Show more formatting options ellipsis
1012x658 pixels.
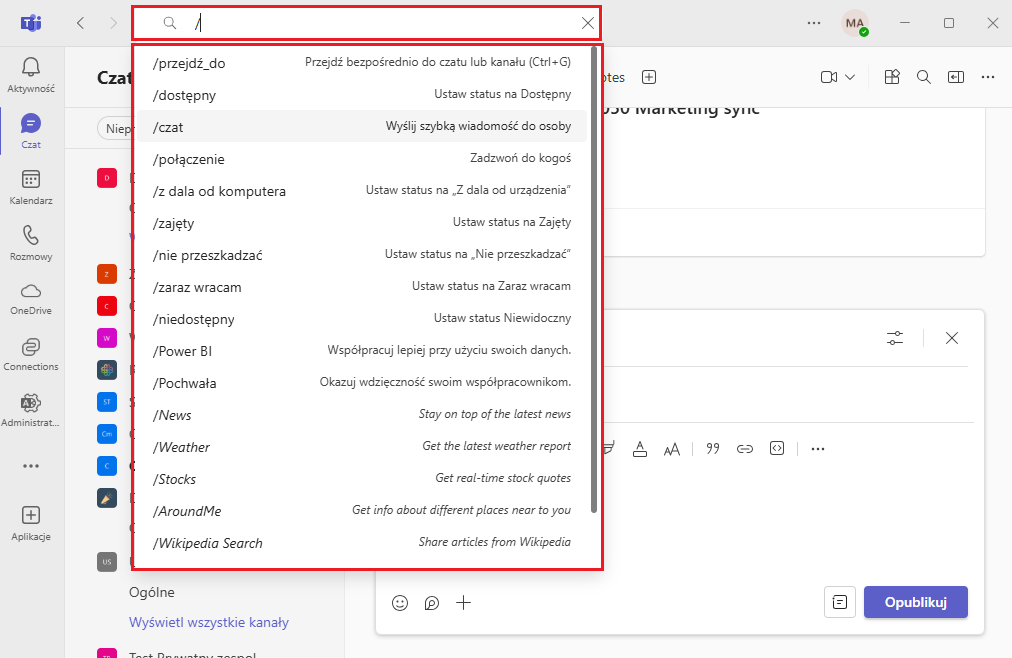click(818, 449)
